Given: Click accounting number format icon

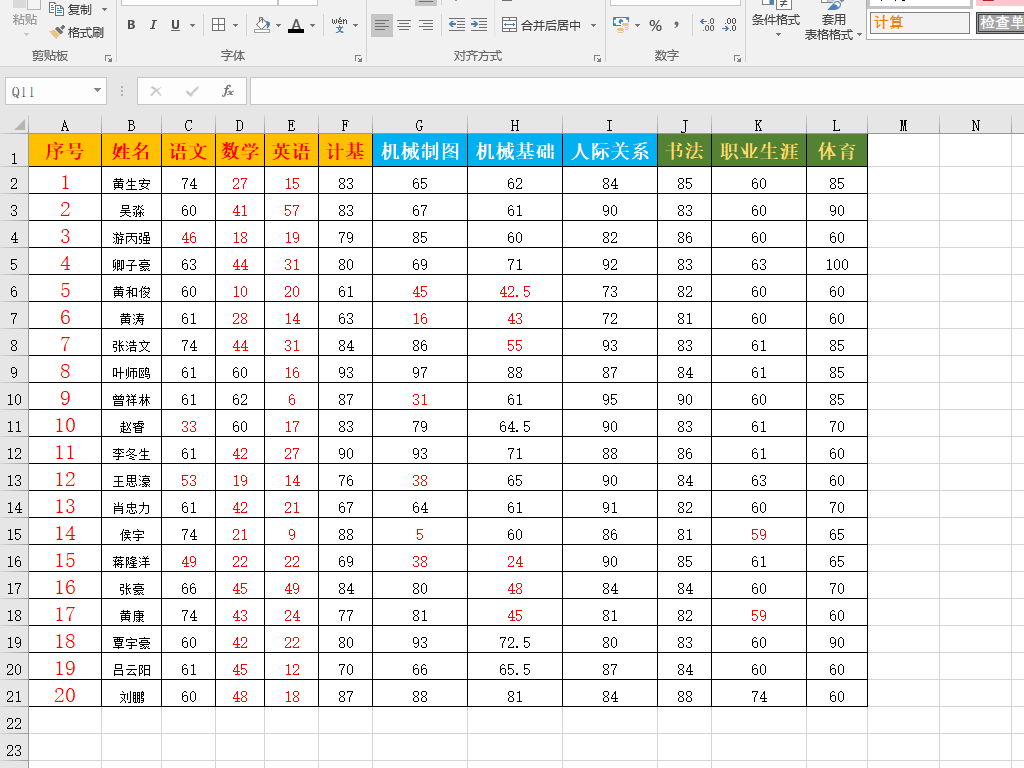Looking at the screenshot, I should [621, 25].
